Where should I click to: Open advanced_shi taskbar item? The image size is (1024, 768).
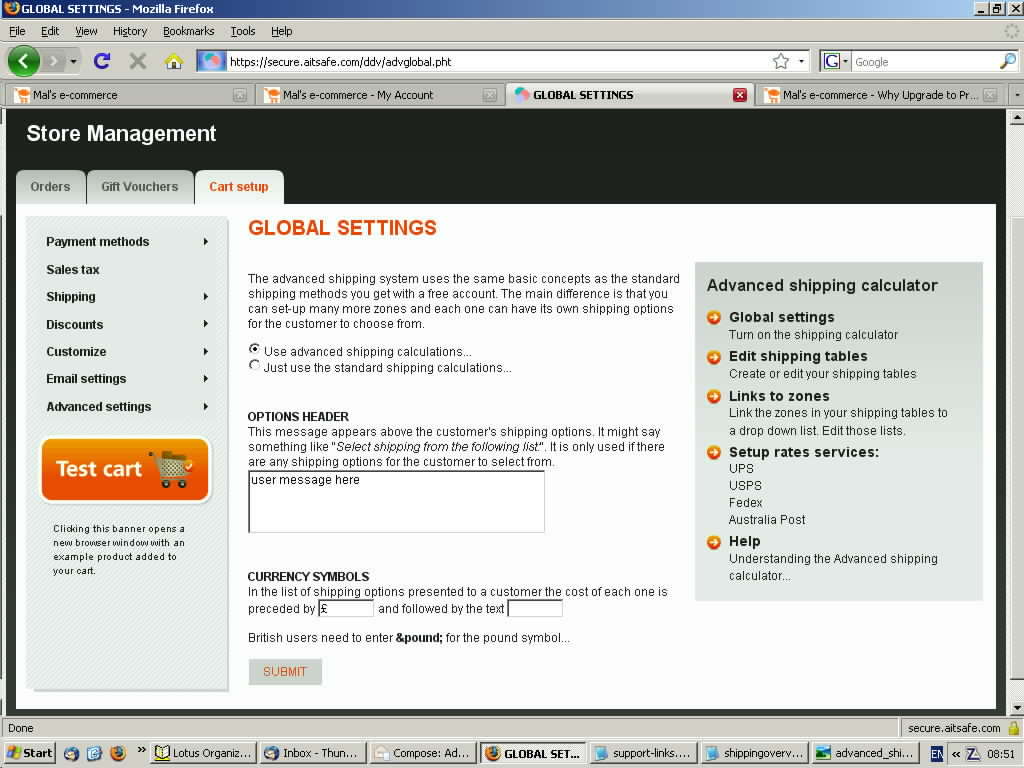865,753
